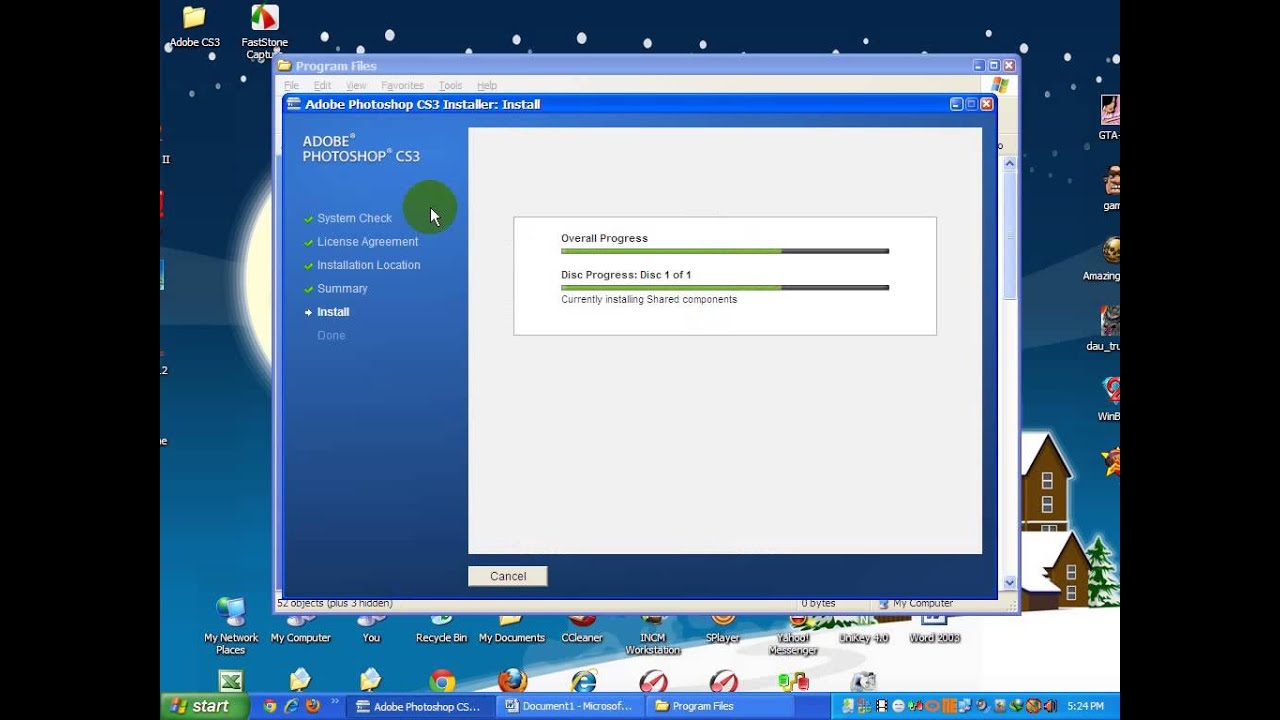Open the File menu in Program Files
1280x720 pixels.
(x=291, y=86)
